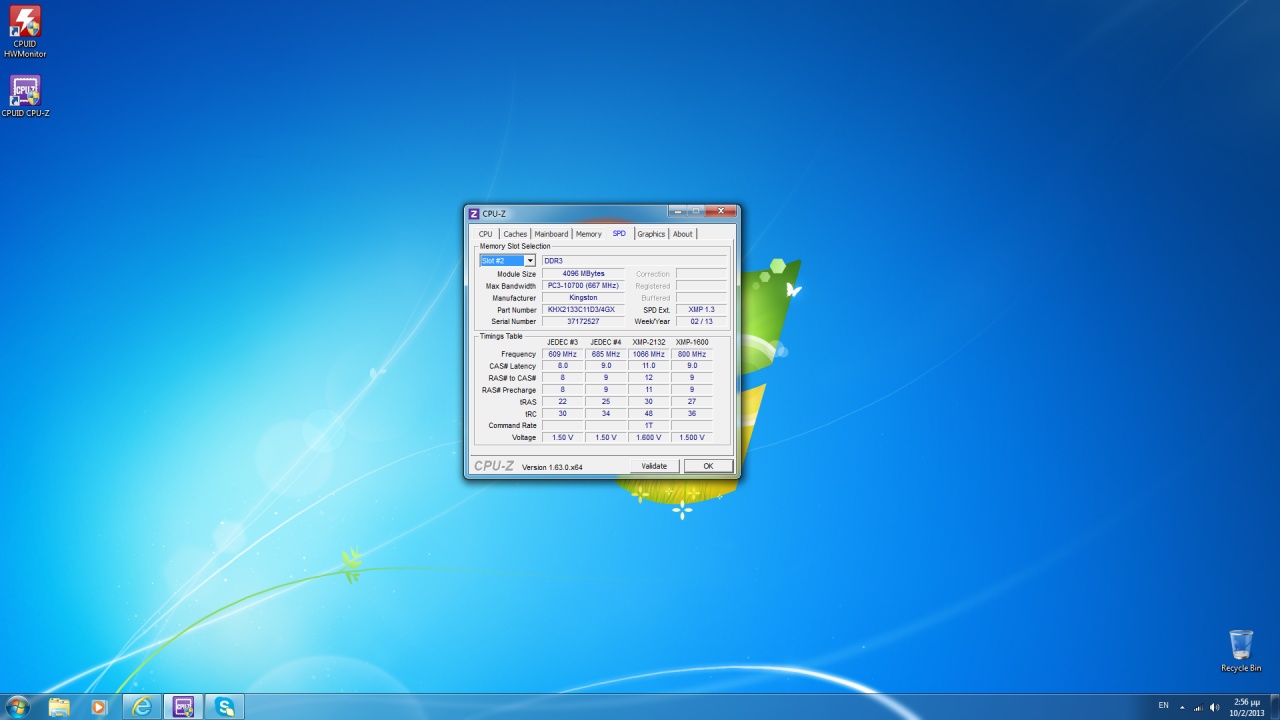The height and width of the screenshot is (720, 1280).
Task: Click the 4096 MBytes module size value
Action: [583, 274]
